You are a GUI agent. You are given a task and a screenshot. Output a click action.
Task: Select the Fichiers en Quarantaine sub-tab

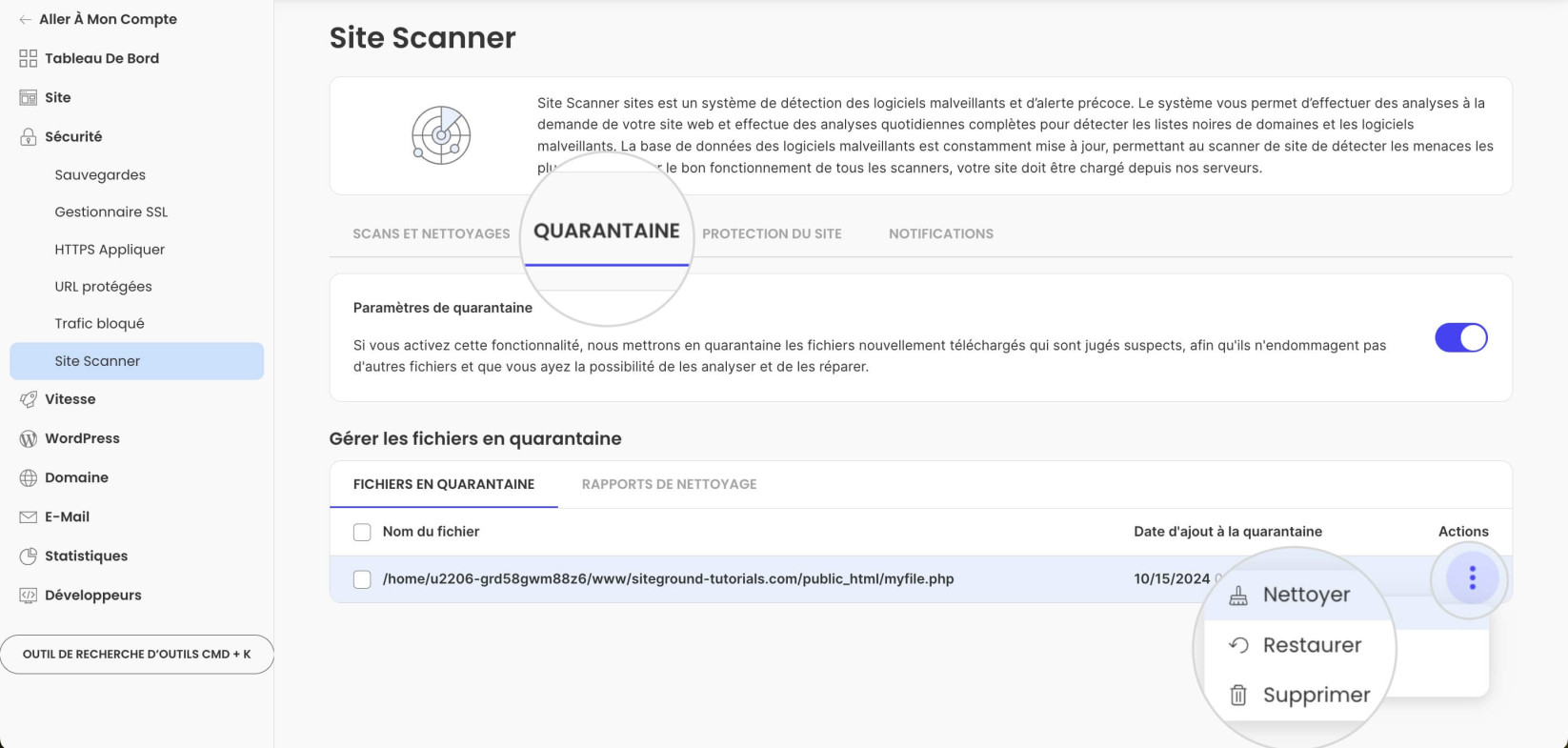point(444,484)
